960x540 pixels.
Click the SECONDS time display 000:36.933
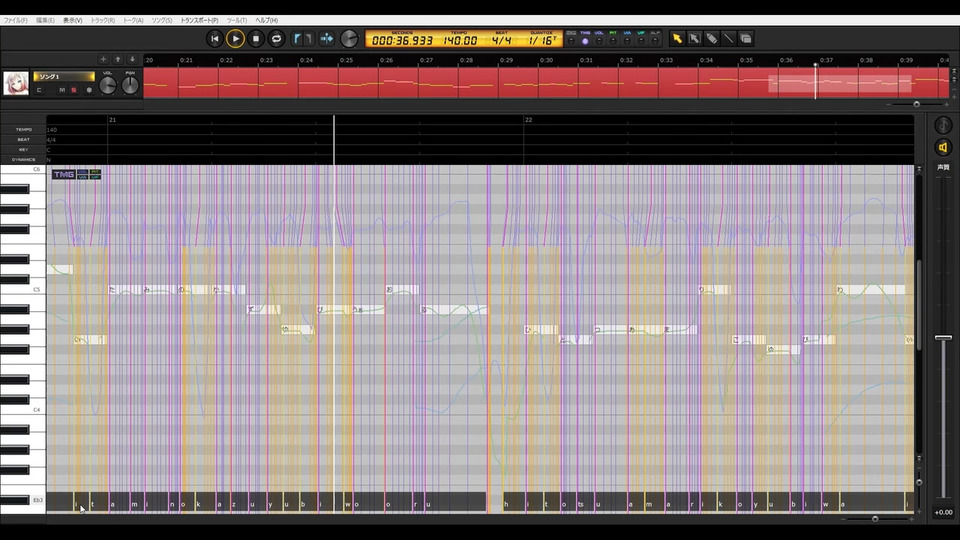coord(402,40)
